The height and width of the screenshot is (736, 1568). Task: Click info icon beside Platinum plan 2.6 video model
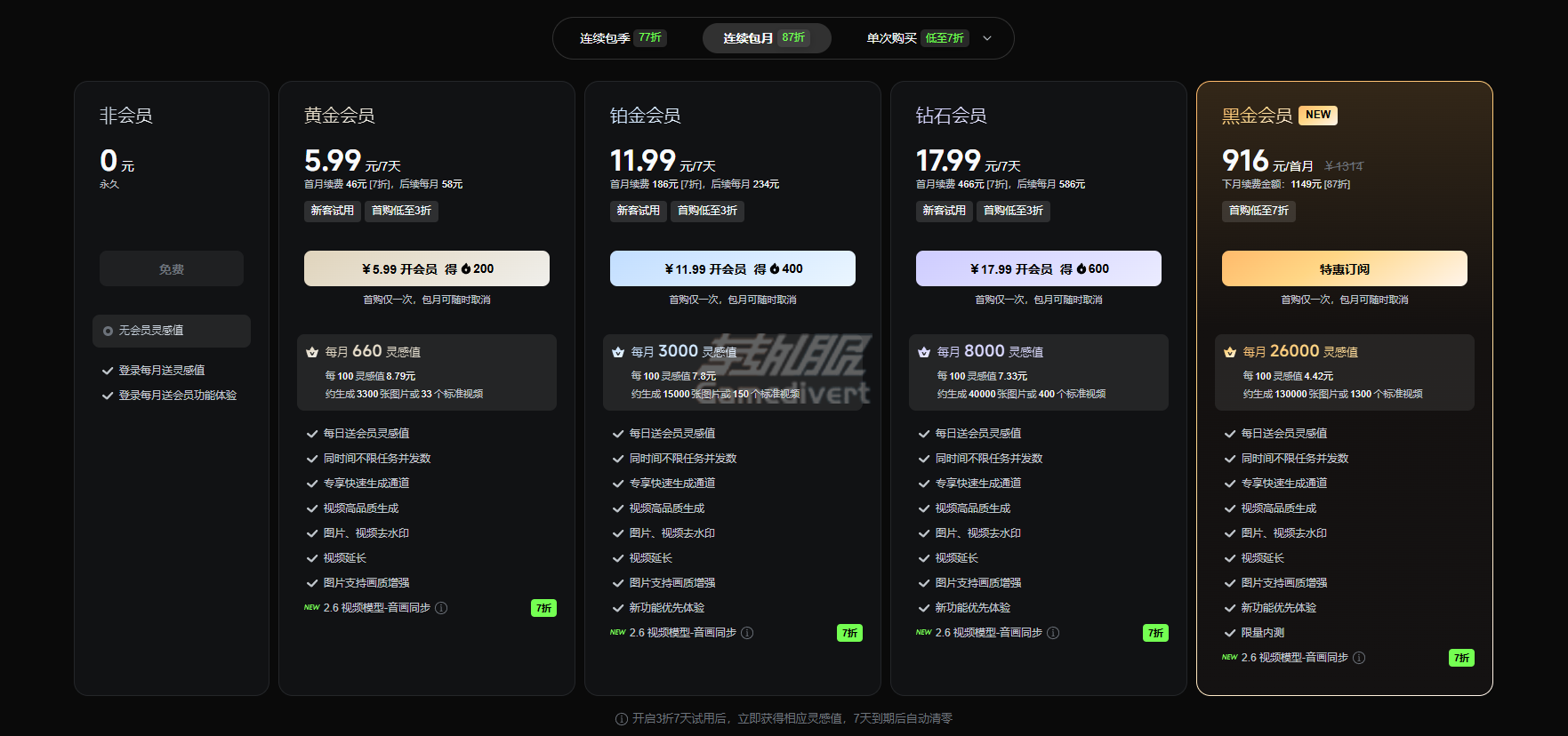coord(747,633)
